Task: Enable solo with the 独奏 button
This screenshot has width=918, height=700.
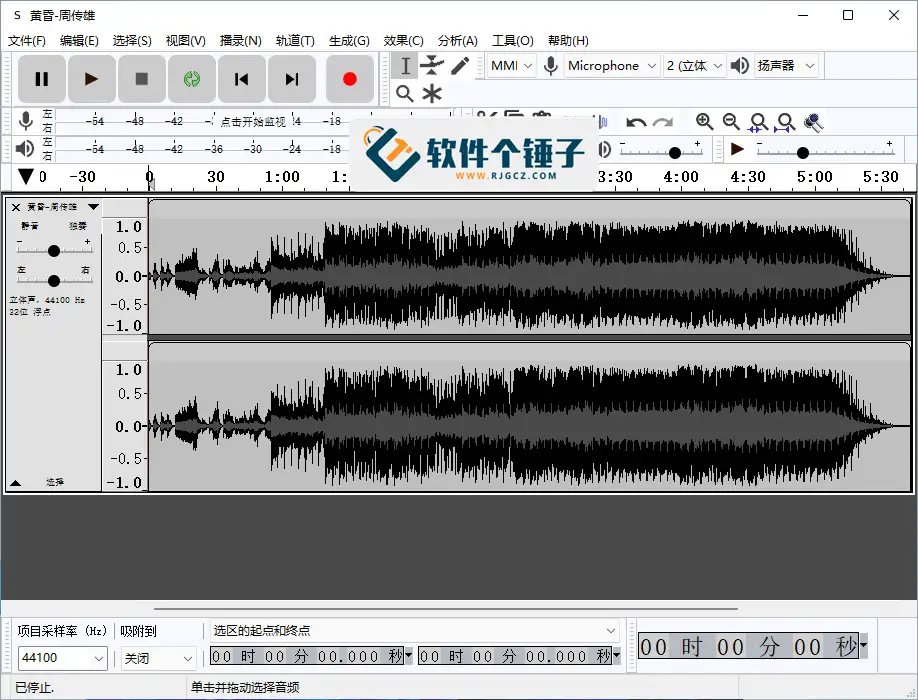Action: pos(76,227)
